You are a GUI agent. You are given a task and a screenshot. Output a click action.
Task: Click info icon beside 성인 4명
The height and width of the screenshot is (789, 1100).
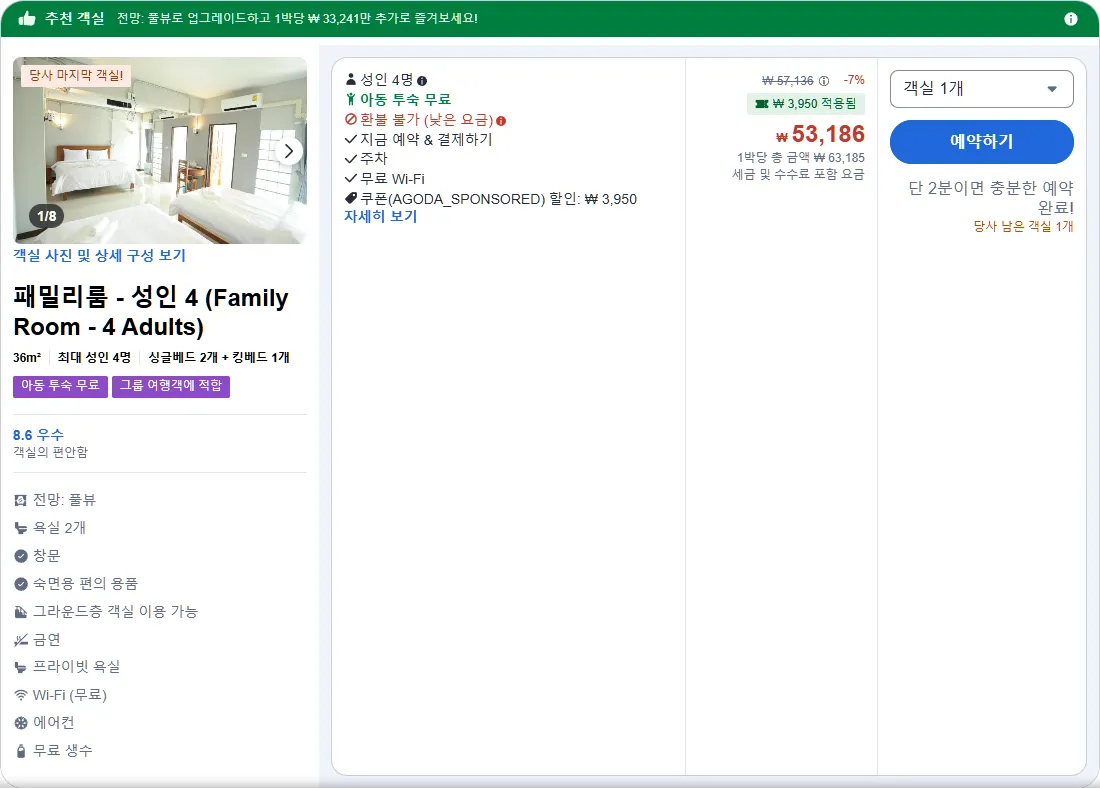coord(422,81)
